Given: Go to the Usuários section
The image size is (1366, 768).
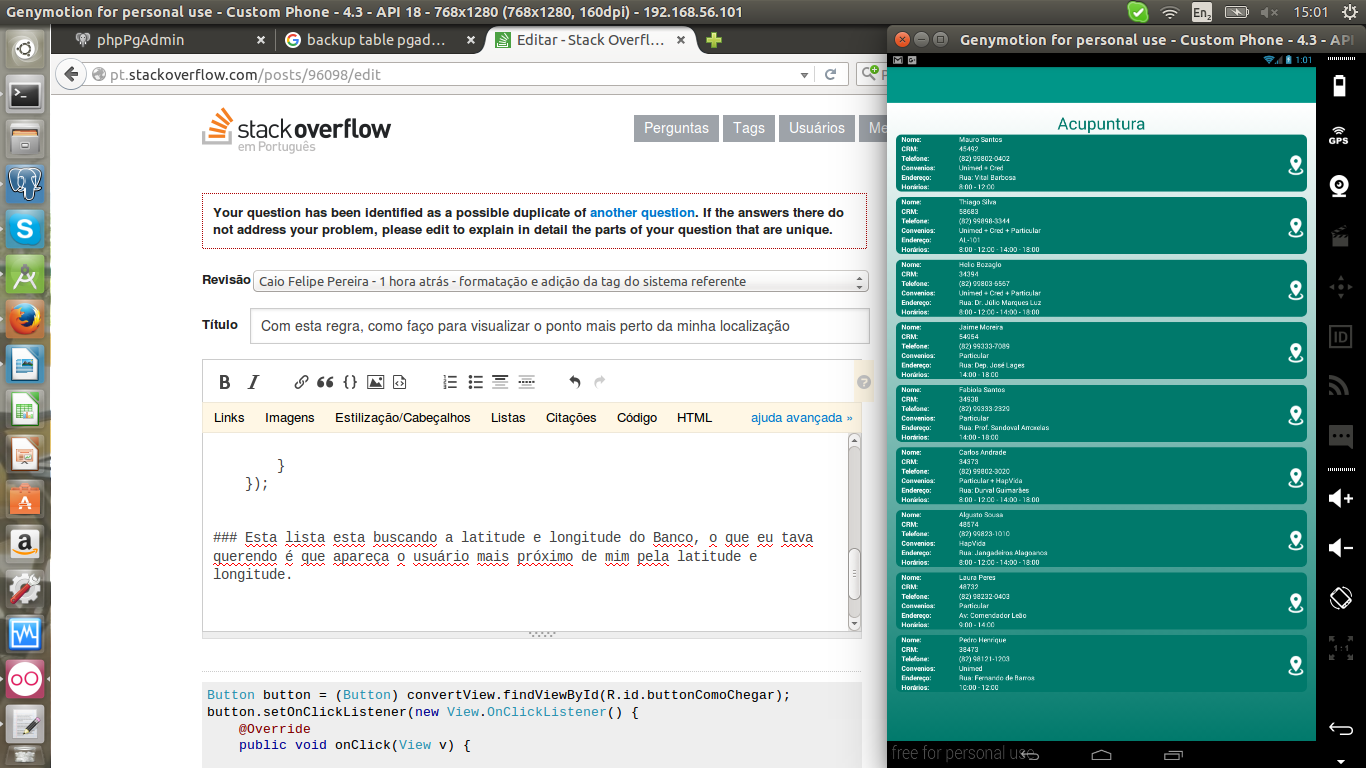Looking at the screenshot, I should pos(817,128).
